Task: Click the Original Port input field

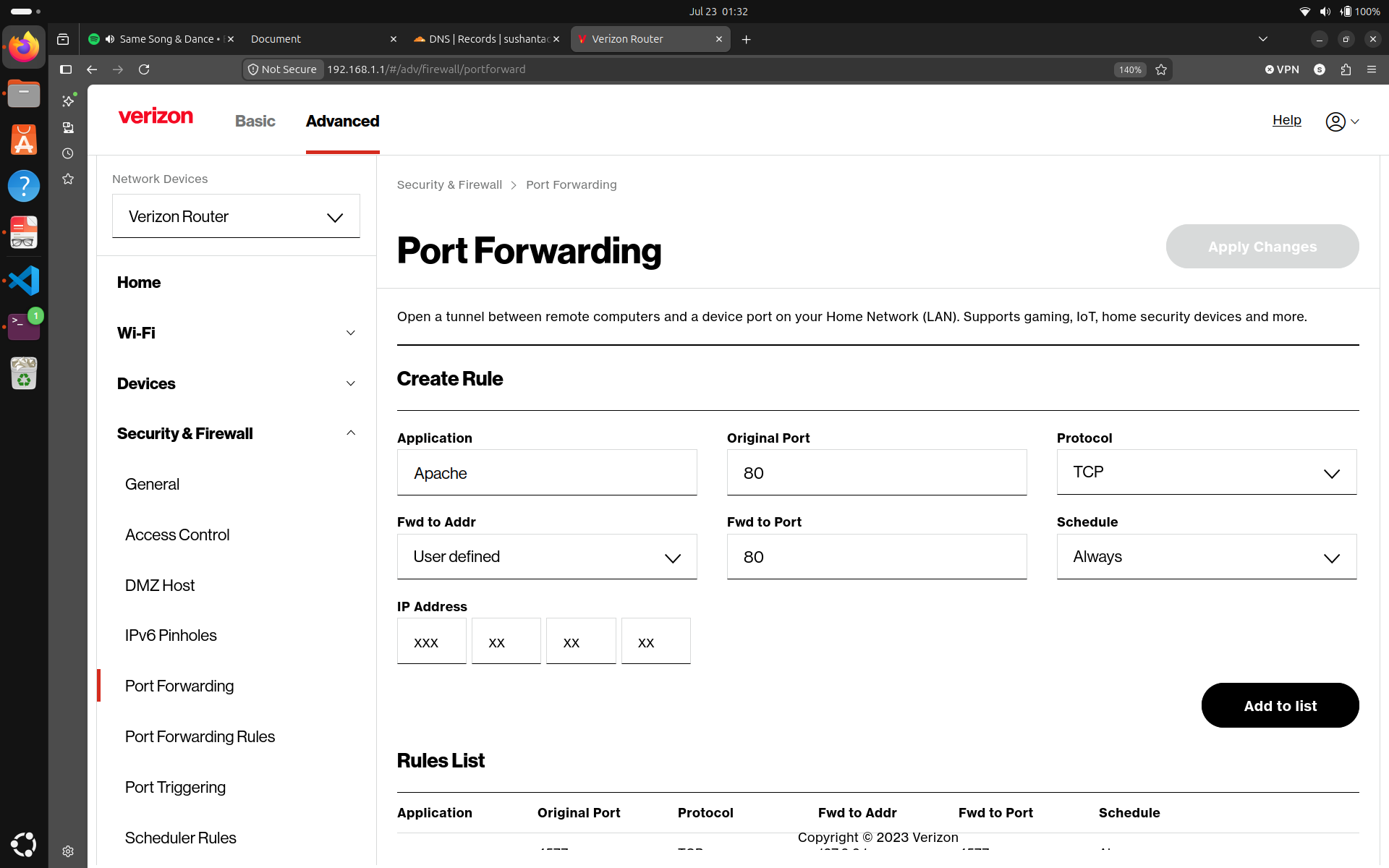Action: click(877, 472)
